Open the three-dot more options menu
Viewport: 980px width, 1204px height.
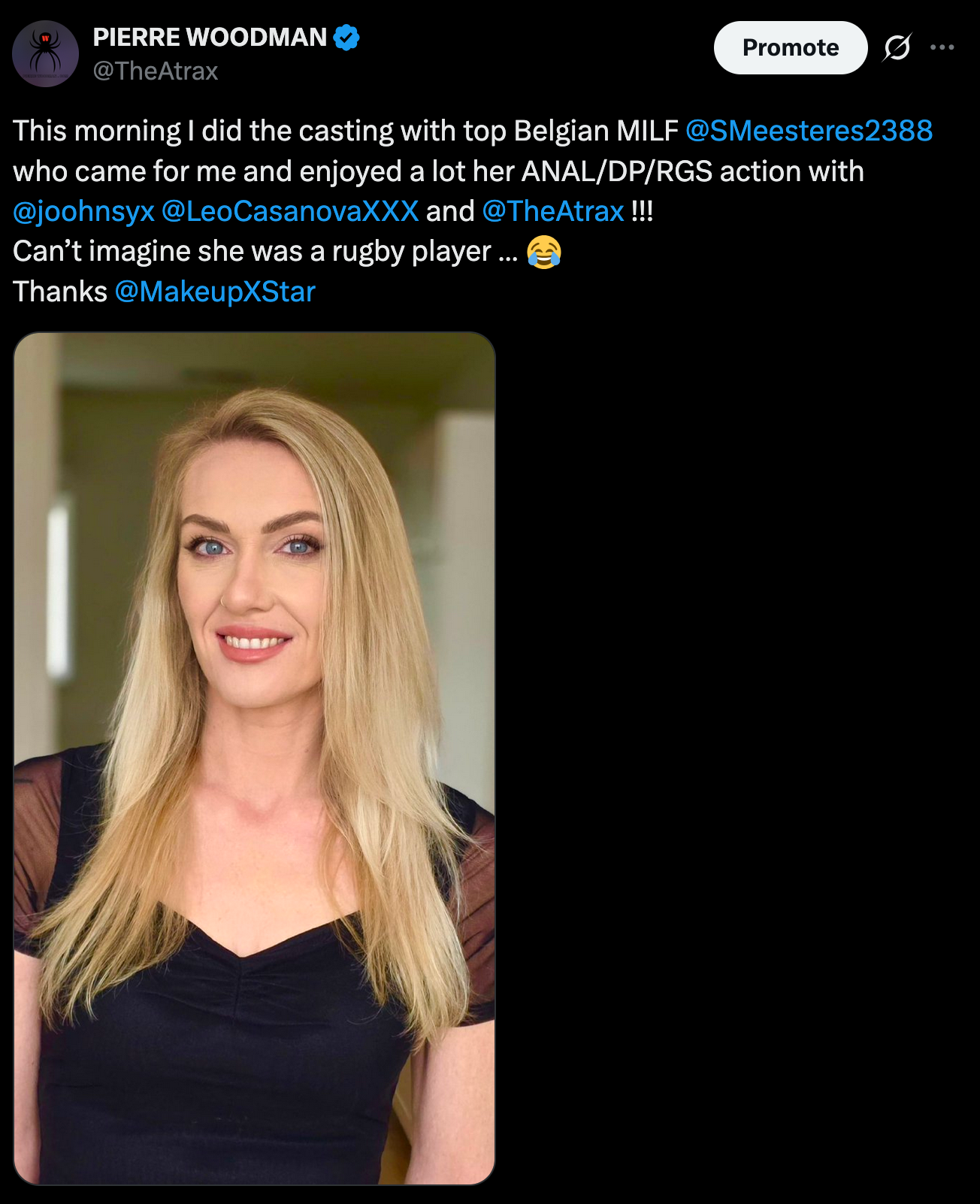pyautogui.click(x=942, y=47)
